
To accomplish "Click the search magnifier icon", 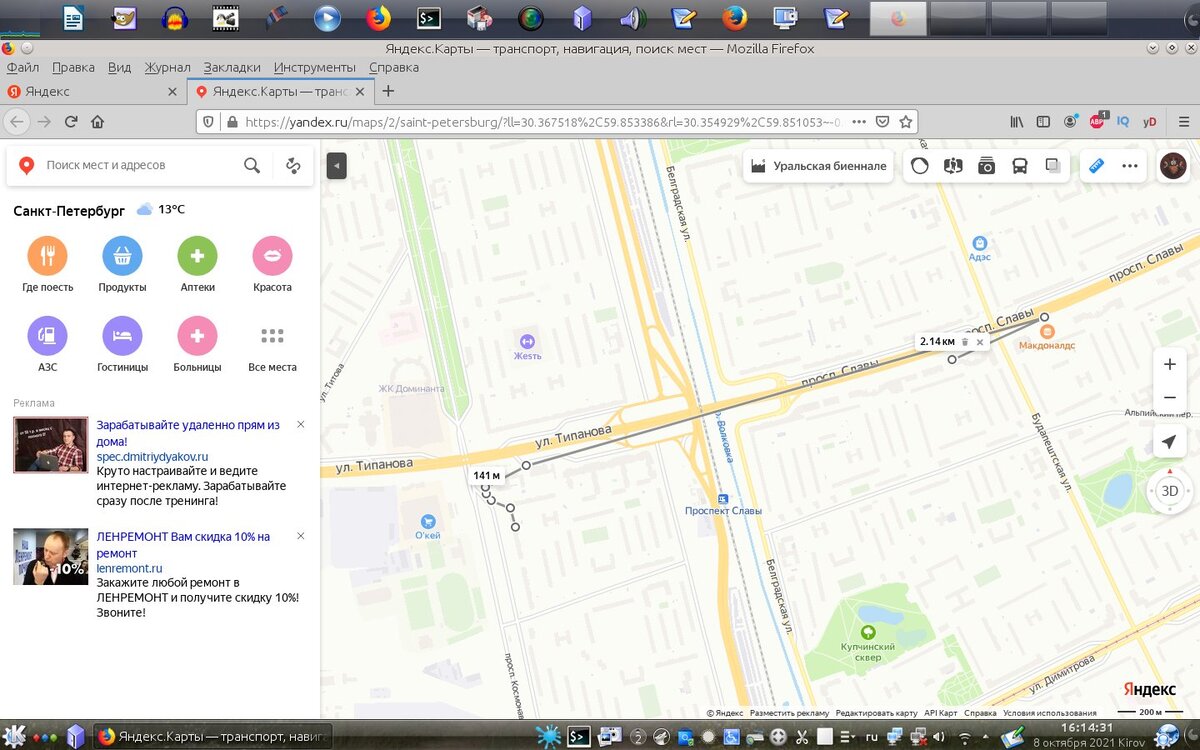I will coord(252,166).
